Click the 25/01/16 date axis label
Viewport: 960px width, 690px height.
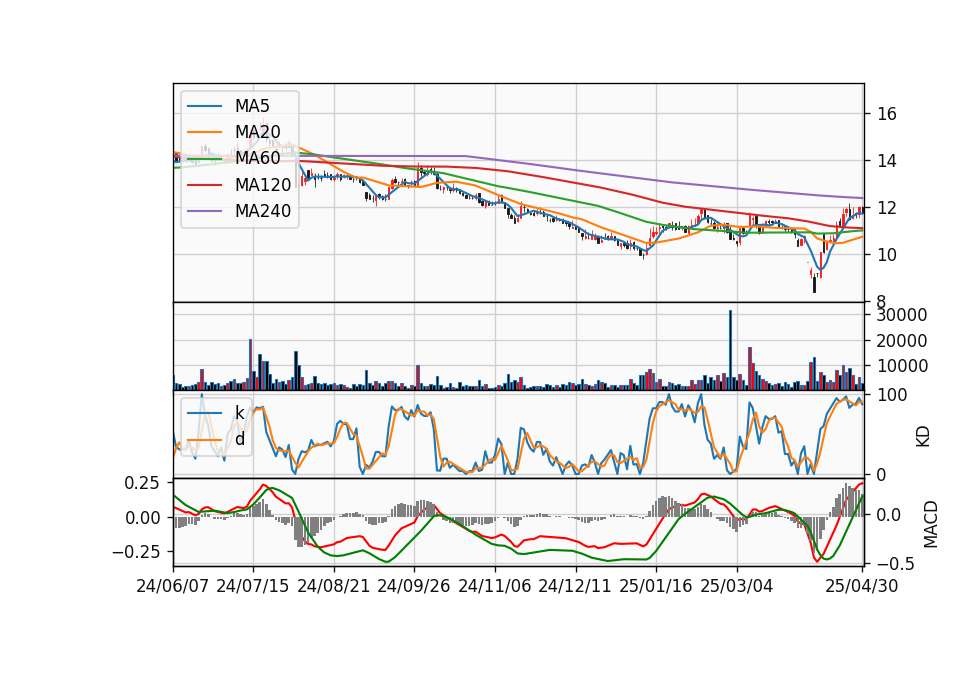[656, 586]
